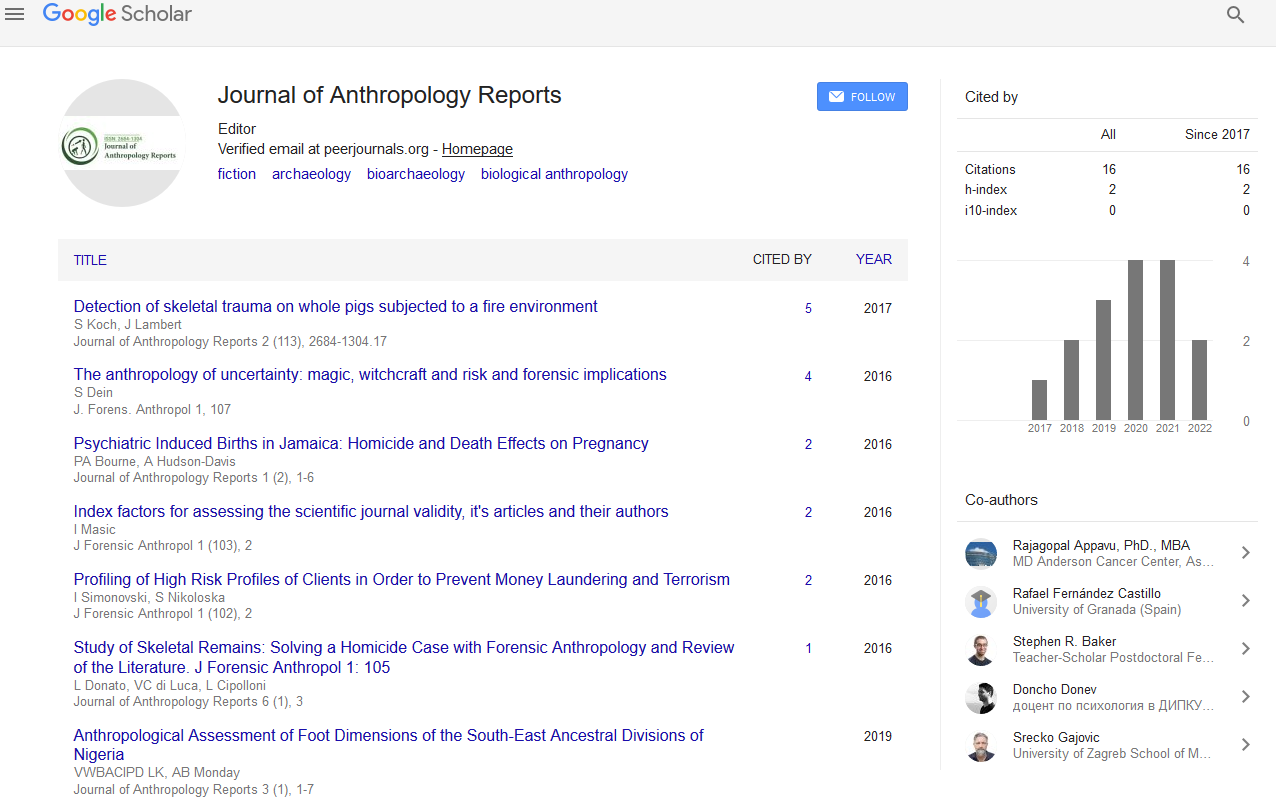1276x810 pixels.
Task: Click the i10-index row label
Action: 991,211
